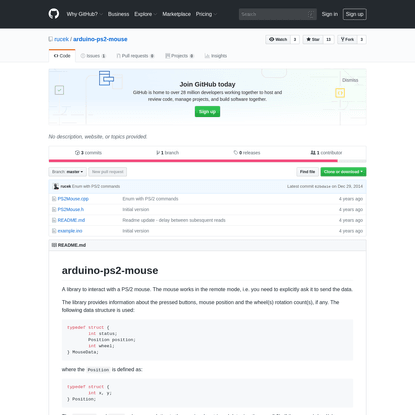The height and width of the screenshot is (415, 415).
Task: Click commit message Enum with PS/2 commands by rucek
Action: pyautogui.click(x=96, y=186)
